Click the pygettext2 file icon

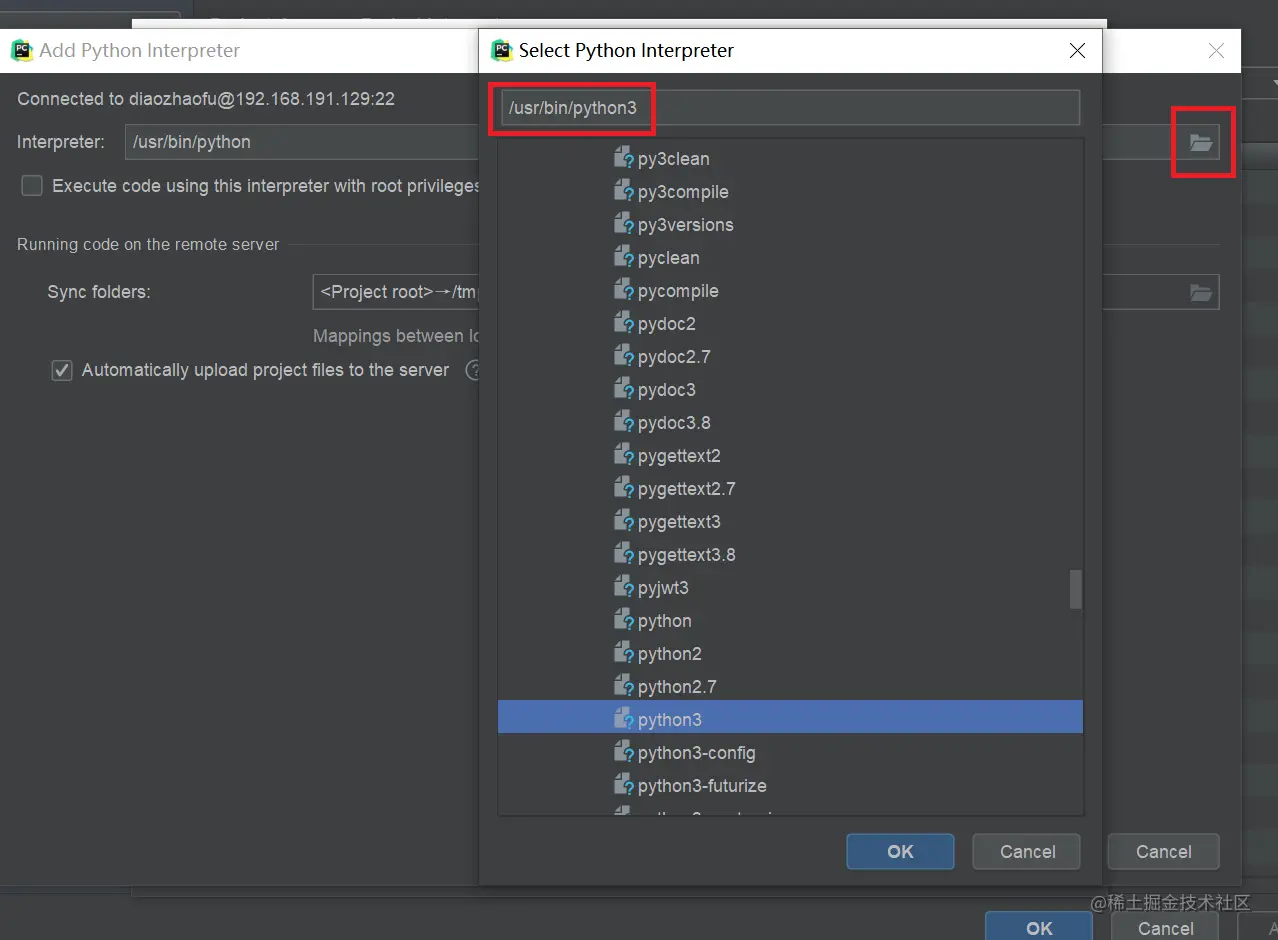(623, 455)
